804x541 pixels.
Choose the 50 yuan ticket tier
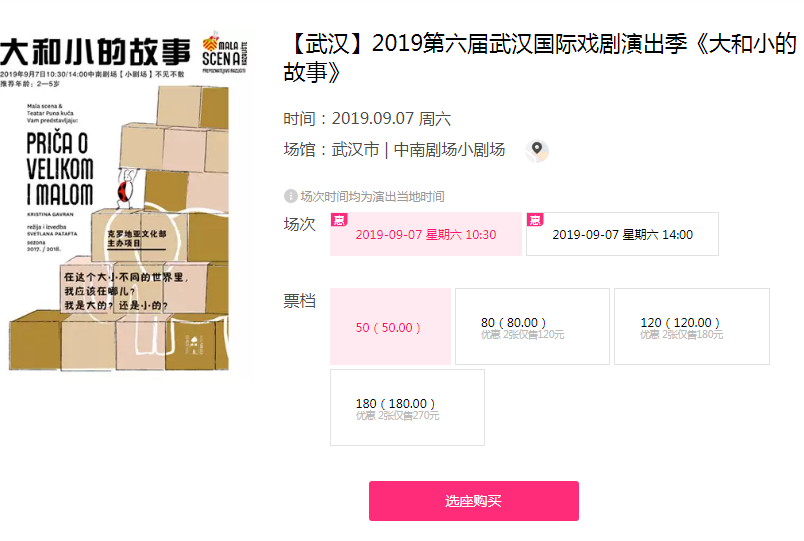(390, 327)
